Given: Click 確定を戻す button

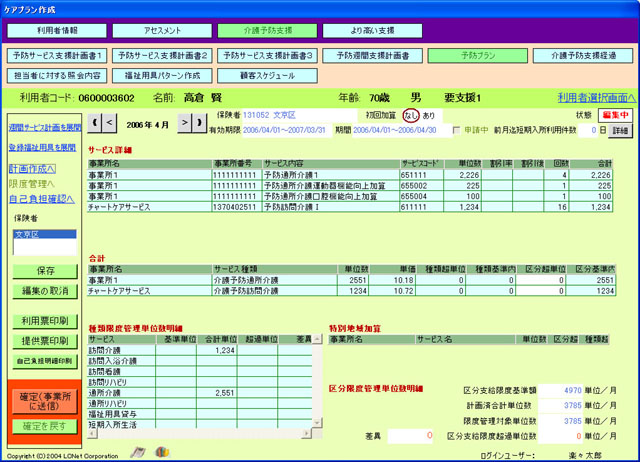Looking at the screenshot, I should click(x=44, y=426).
